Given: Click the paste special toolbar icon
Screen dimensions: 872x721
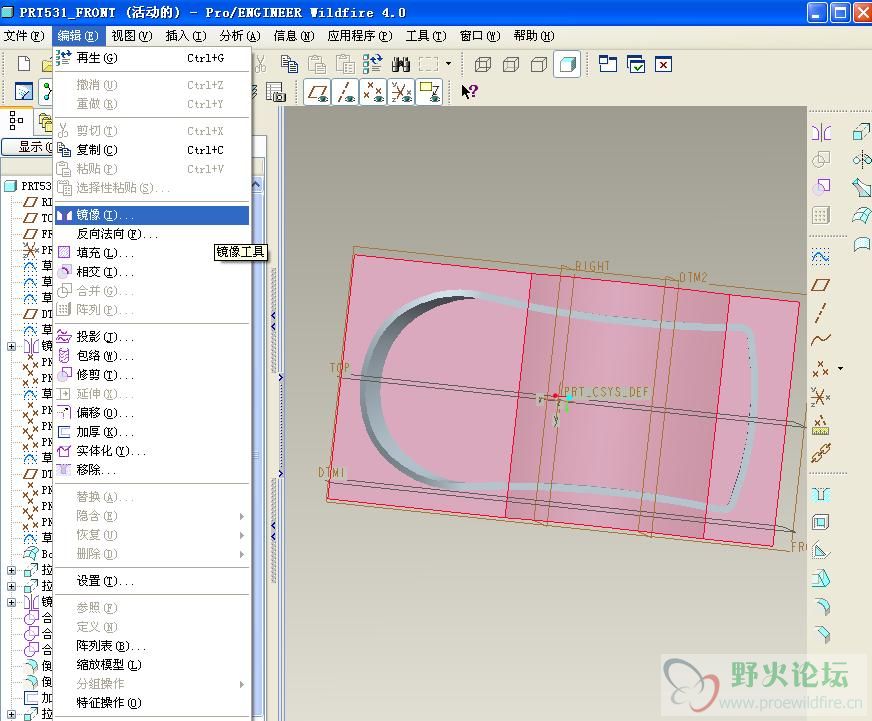Looking at the screenshot, I should (x=345, y=64).
